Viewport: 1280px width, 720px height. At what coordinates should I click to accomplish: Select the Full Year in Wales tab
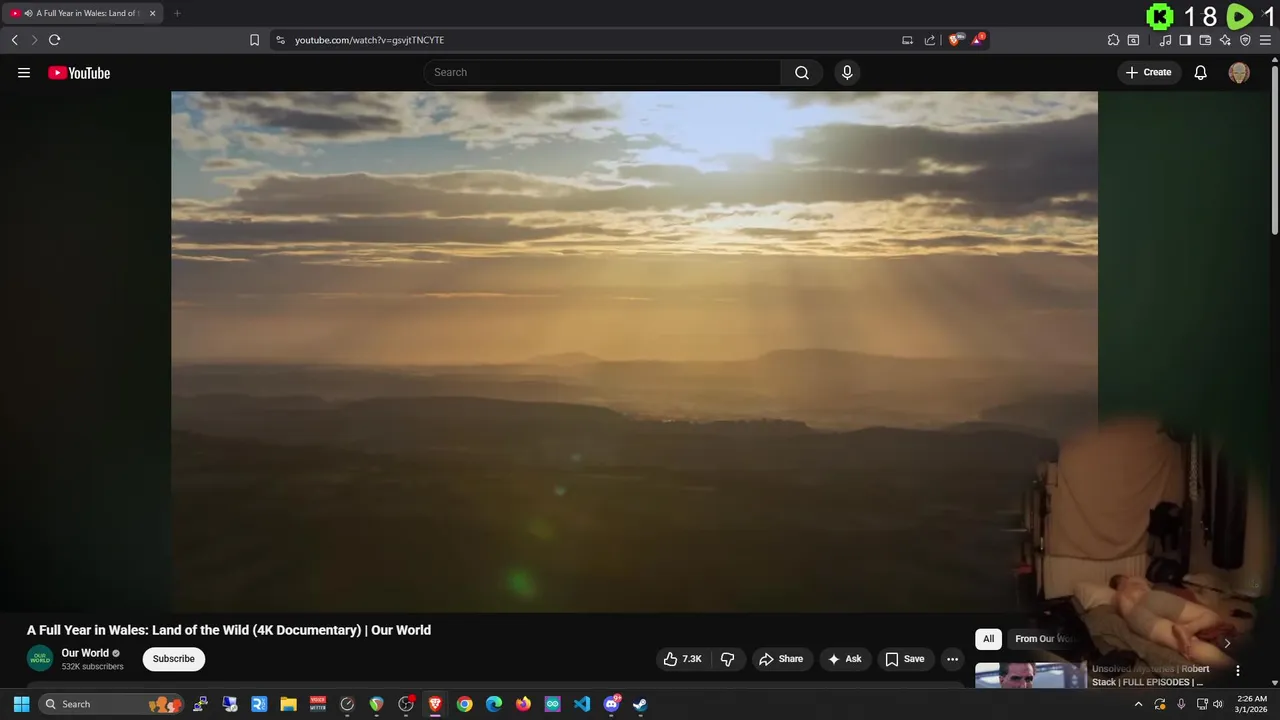[x=84, y=13]
